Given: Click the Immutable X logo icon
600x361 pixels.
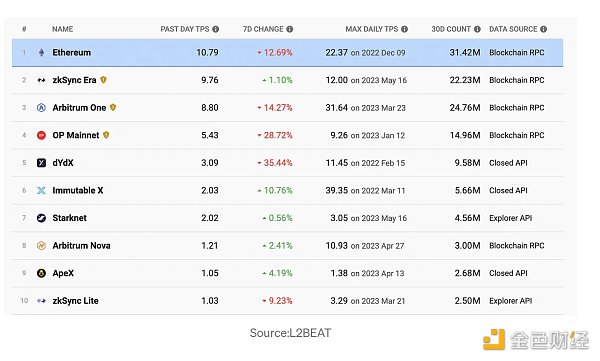Looking at the screenshot, I should tap(41, 190).
